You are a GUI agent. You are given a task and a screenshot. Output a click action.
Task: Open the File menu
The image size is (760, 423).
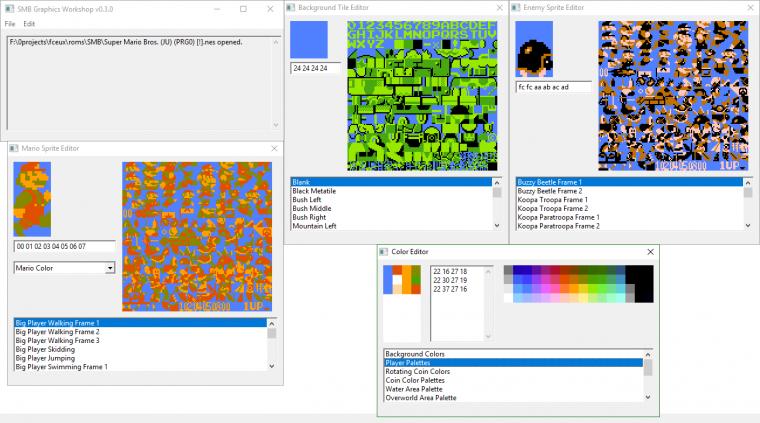10,23
